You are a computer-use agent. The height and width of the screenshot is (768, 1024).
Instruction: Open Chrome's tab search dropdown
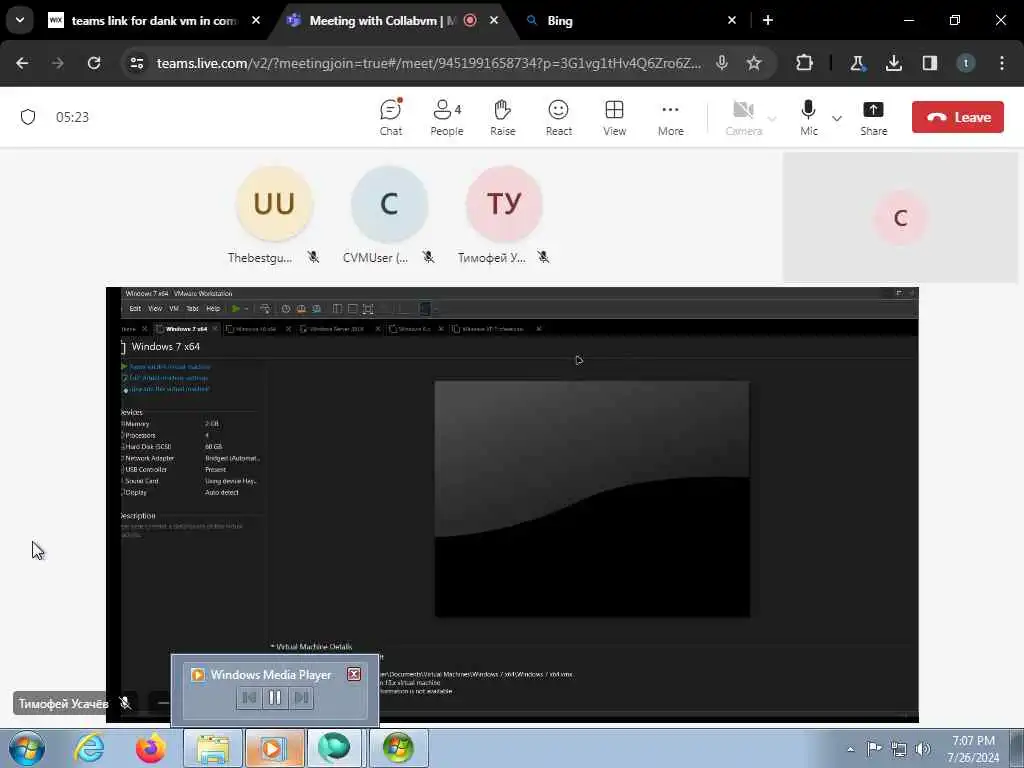[20, 20]
